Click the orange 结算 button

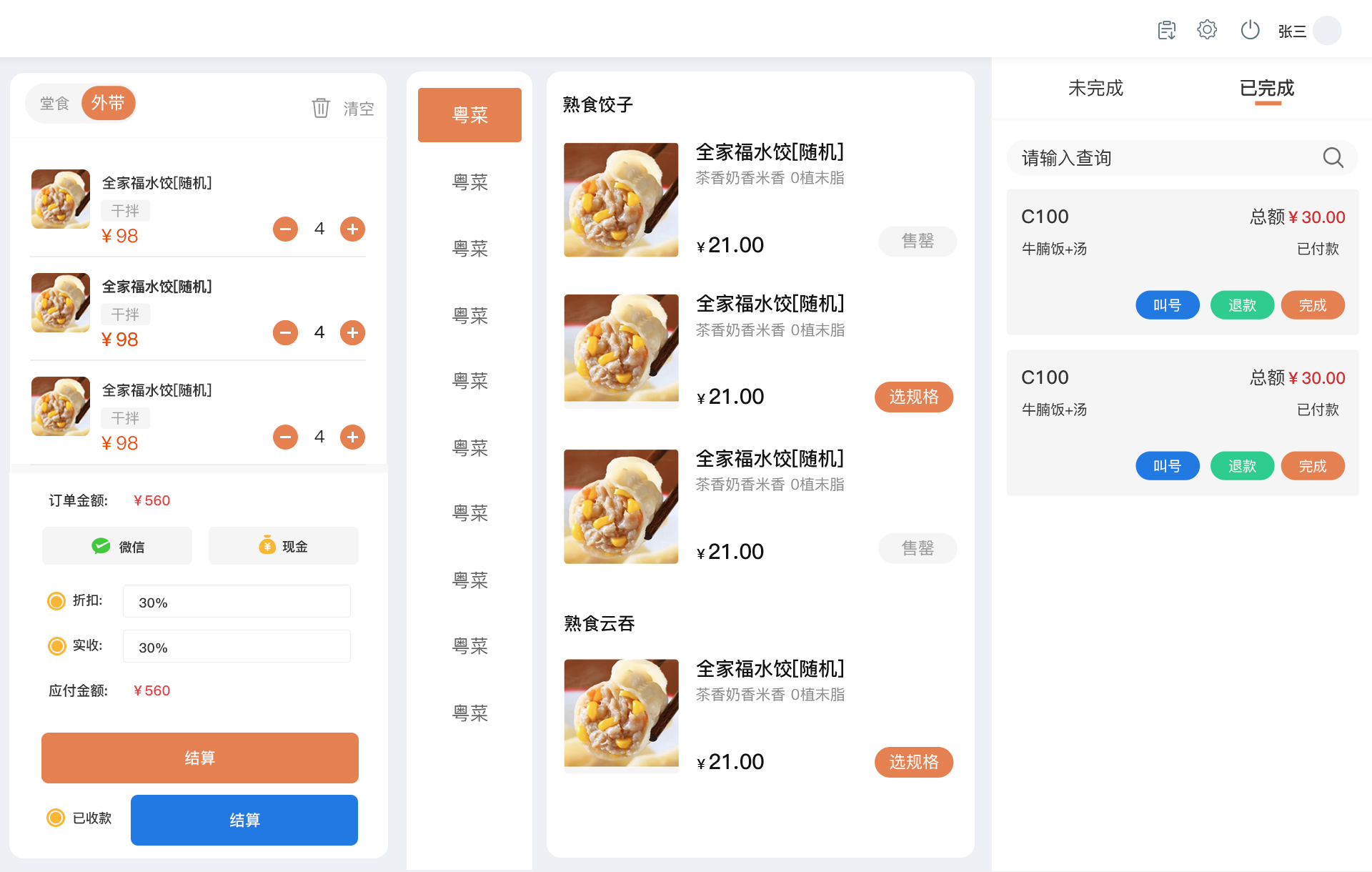pyautogui.click(x=200, y=758)
